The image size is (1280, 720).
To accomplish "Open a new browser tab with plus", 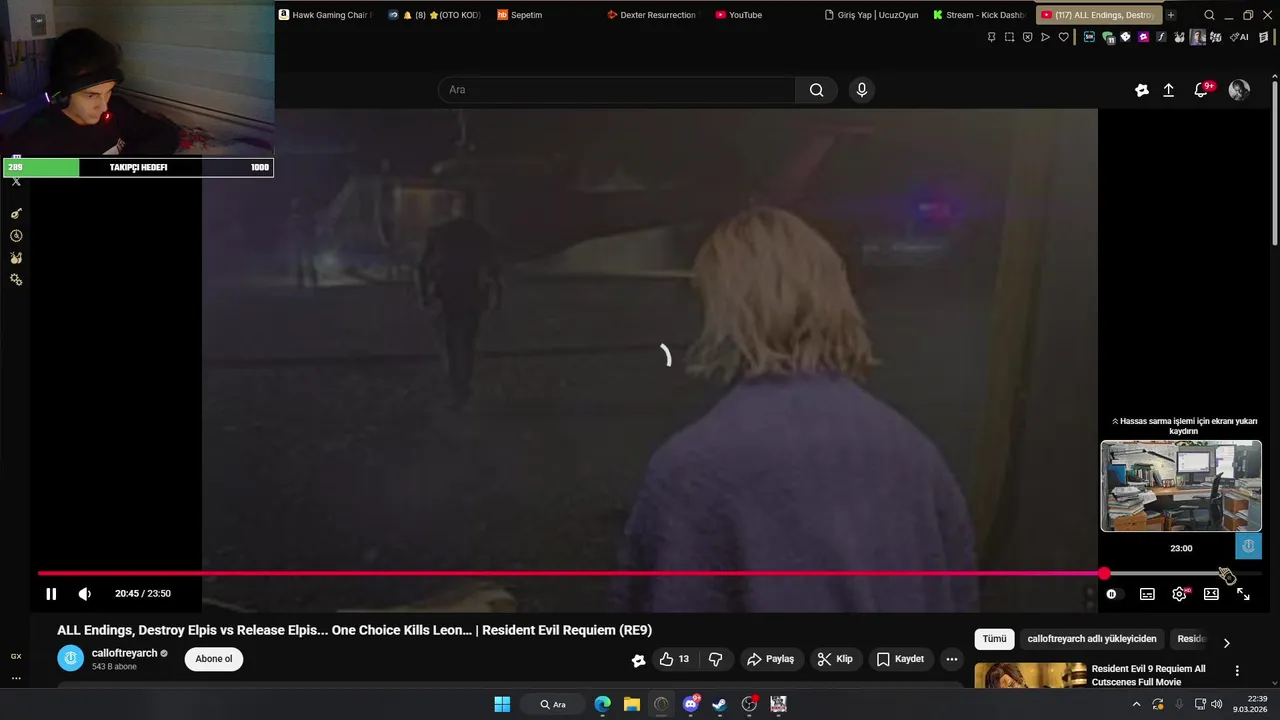I will click(1170, 15).
